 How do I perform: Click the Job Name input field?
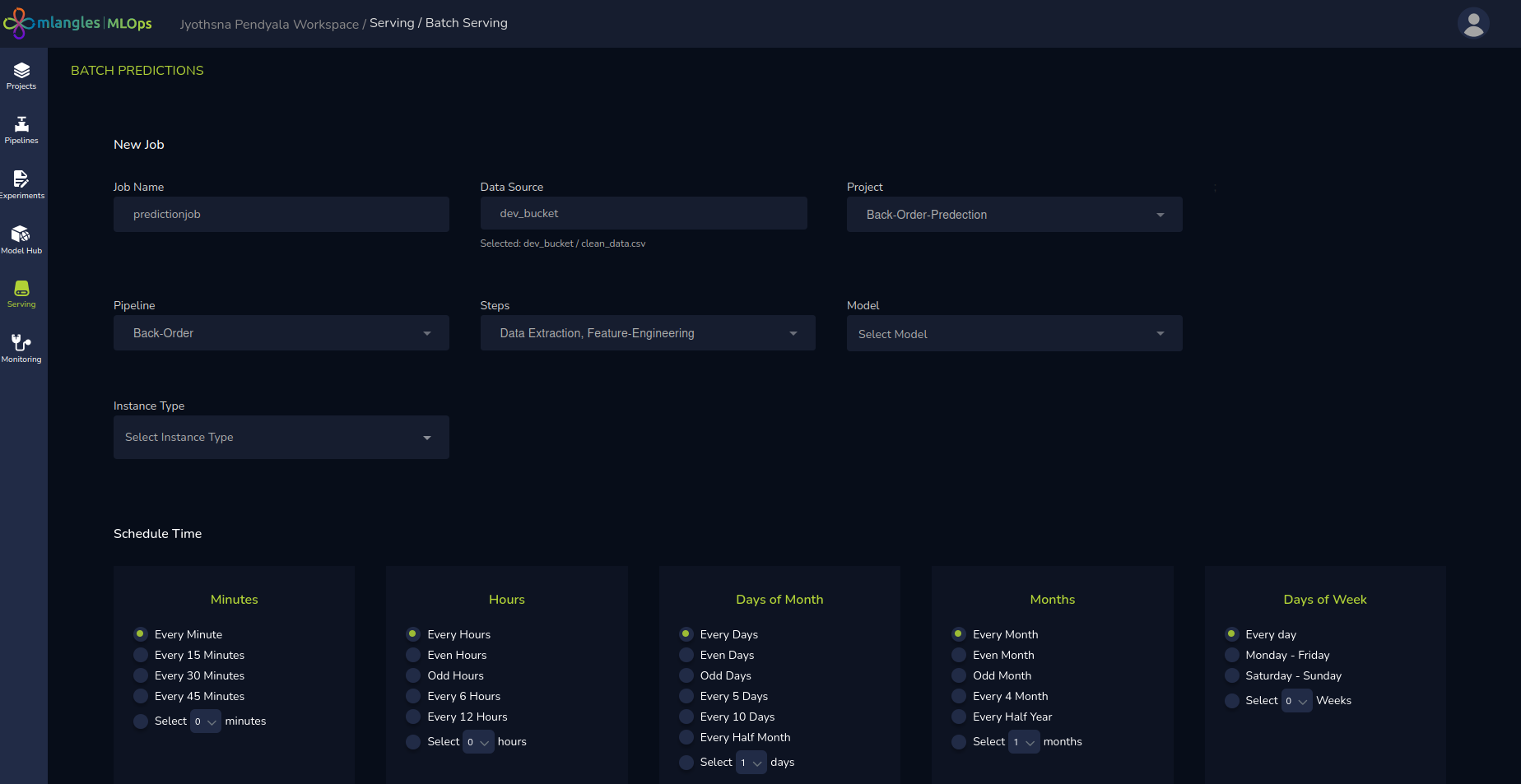pos(281,215)
